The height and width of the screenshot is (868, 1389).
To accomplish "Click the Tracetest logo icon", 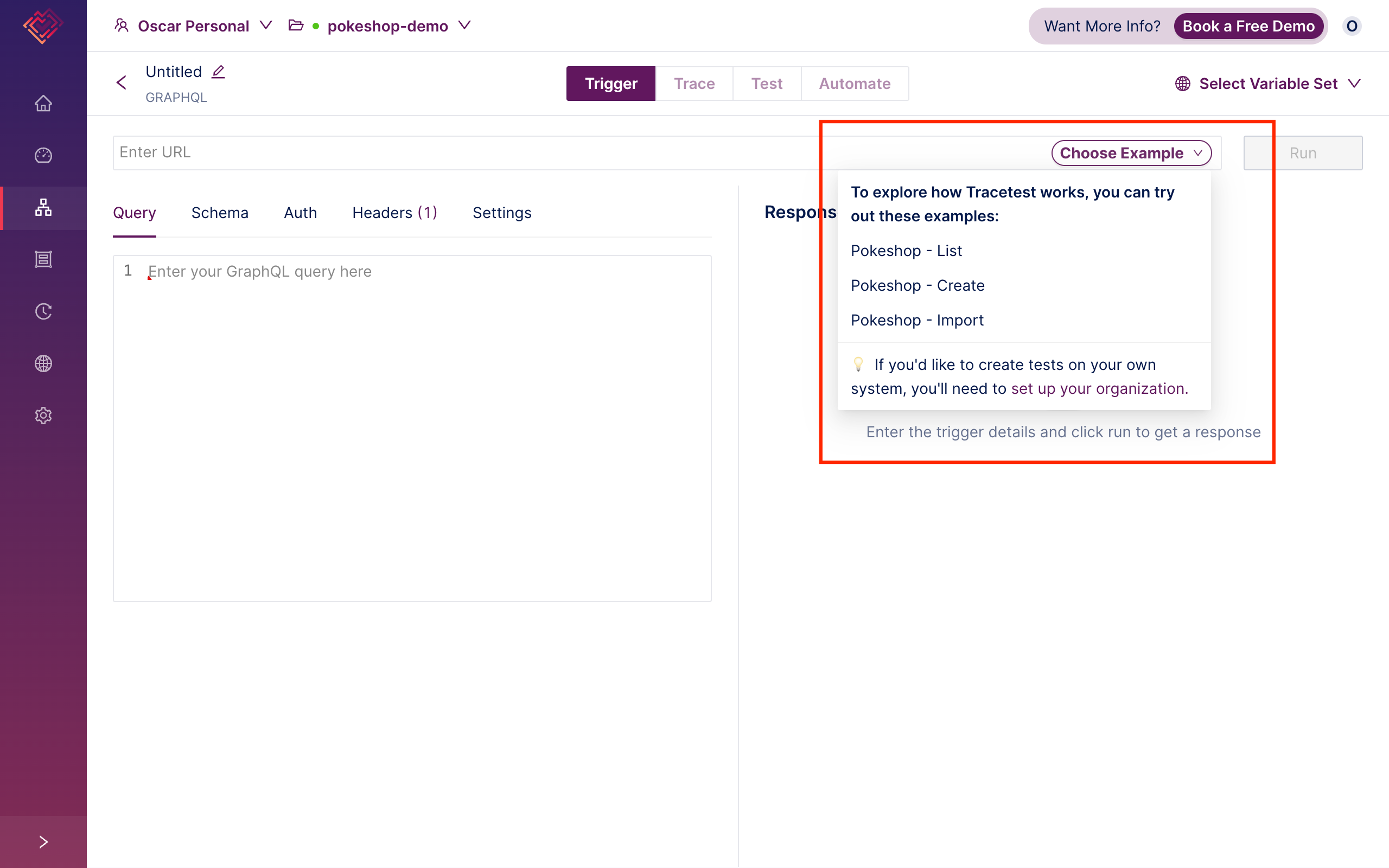I will (x=42, y=26).
